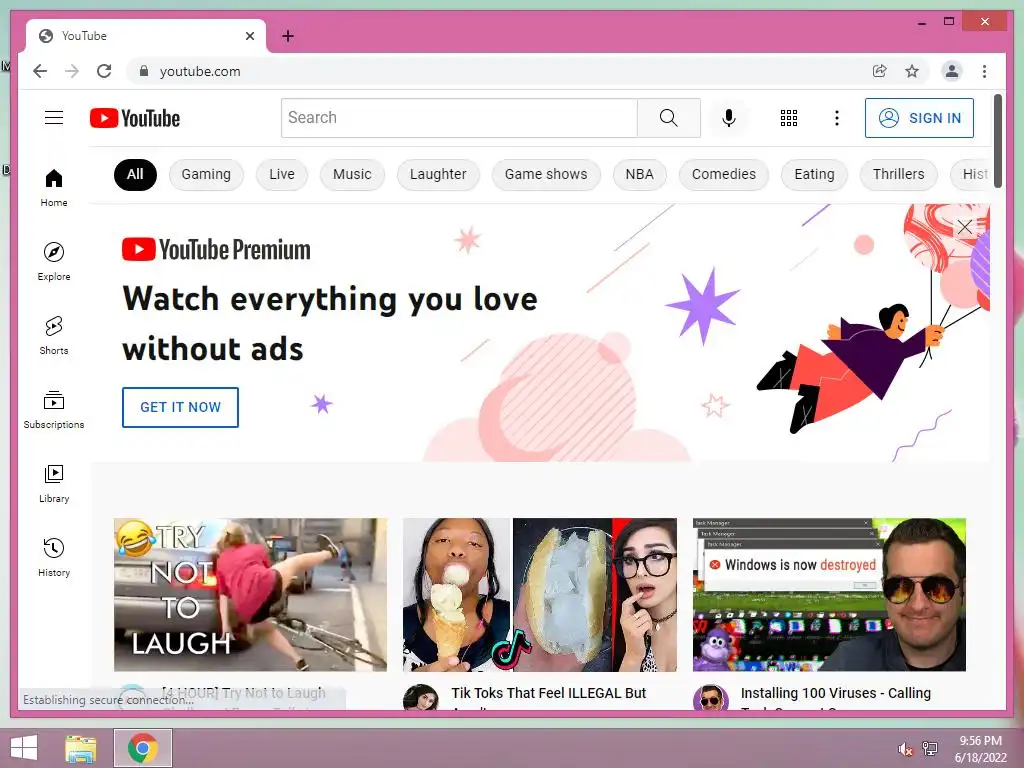The height and width of the screenshot is (768, 1024).
Task: Open Windows is now destroyed thumbnail
Action: pos(829,594)
